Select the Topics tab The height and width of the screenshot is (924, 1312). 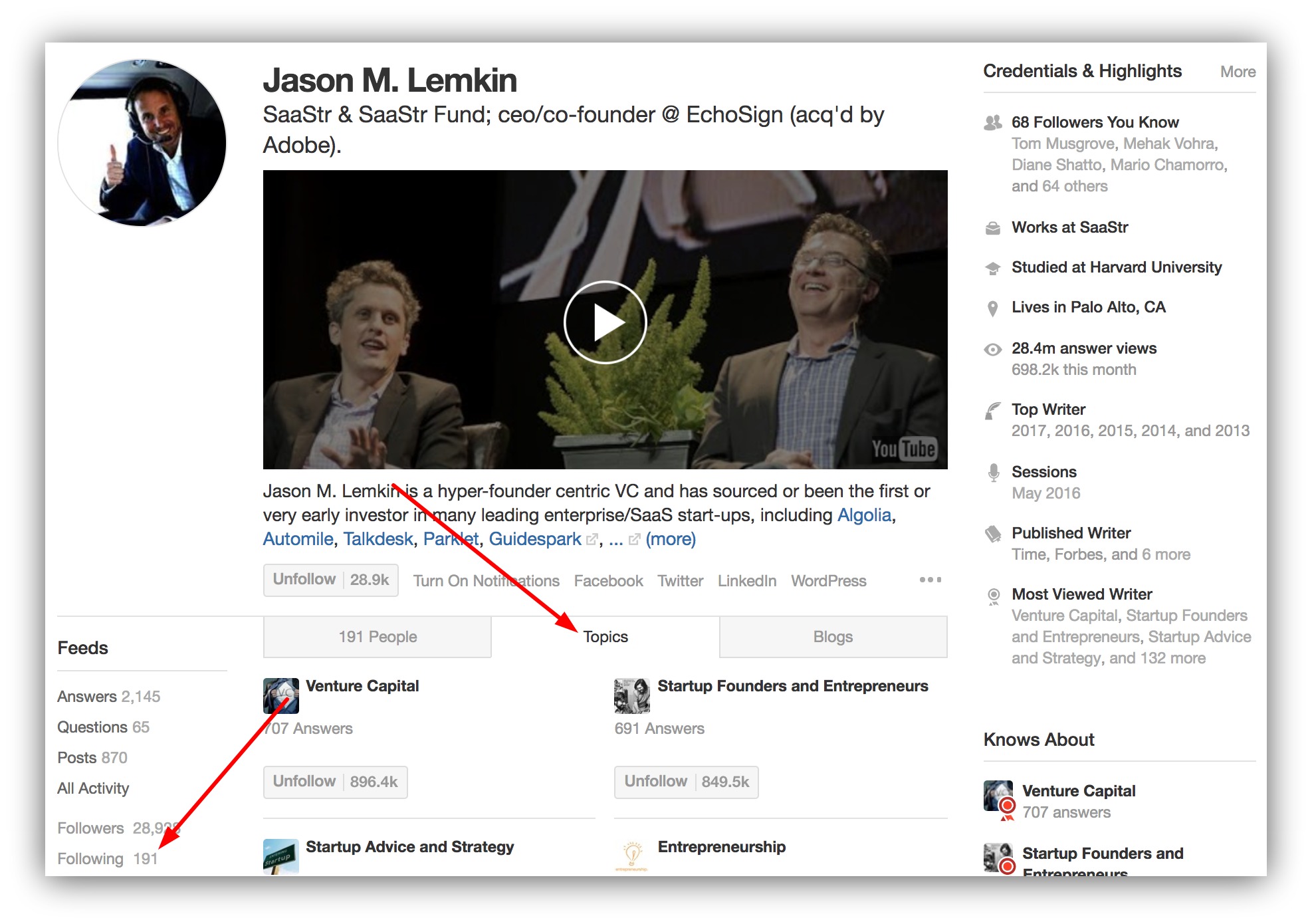pyautogui.click(x=605, y=637)
